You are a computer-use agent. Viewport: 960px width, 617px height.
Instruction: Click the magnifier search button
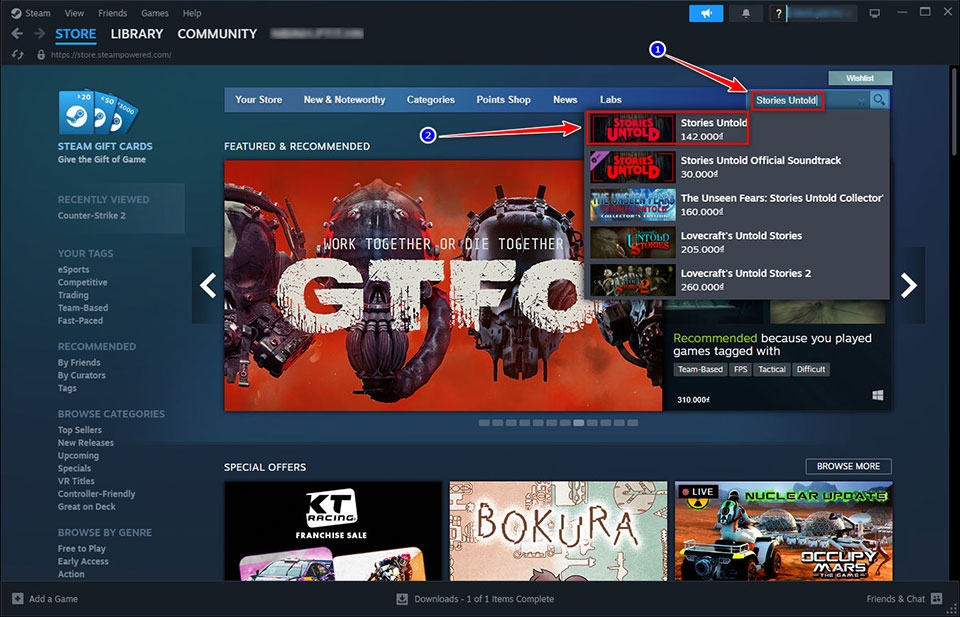coord(879,100)
